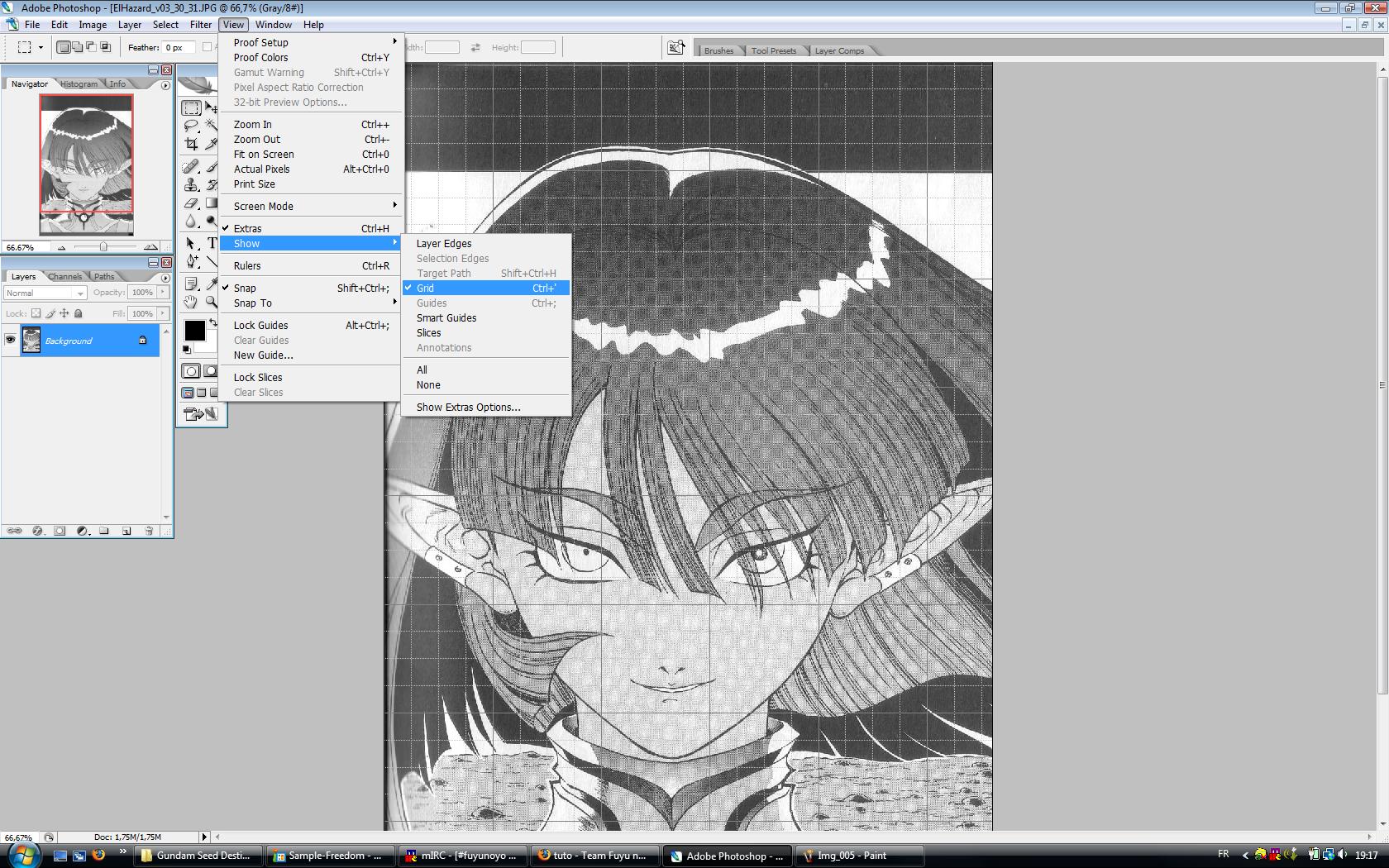The width and height of the screenshot is (1389, 868).
Task: Open the Filter menu
Action: tap(200, 25)
